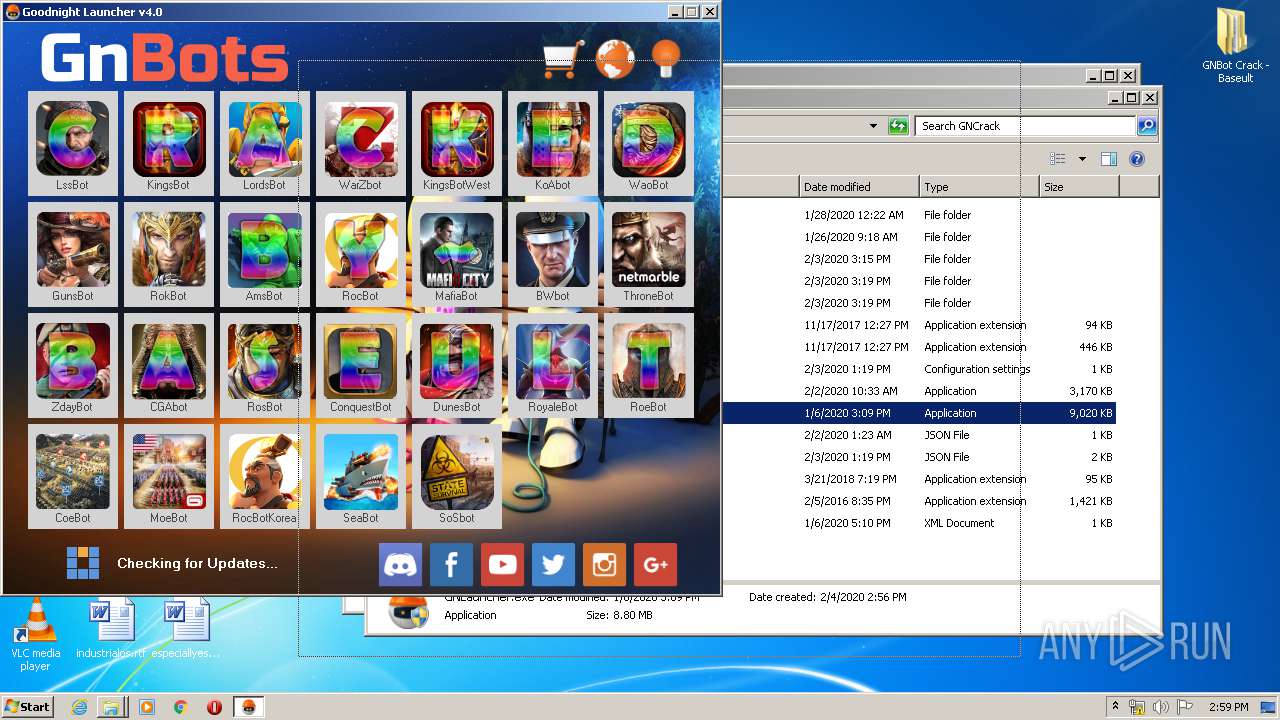Select the DunesBot tile
Viewport: 1280px width, 720px height.
457,365
